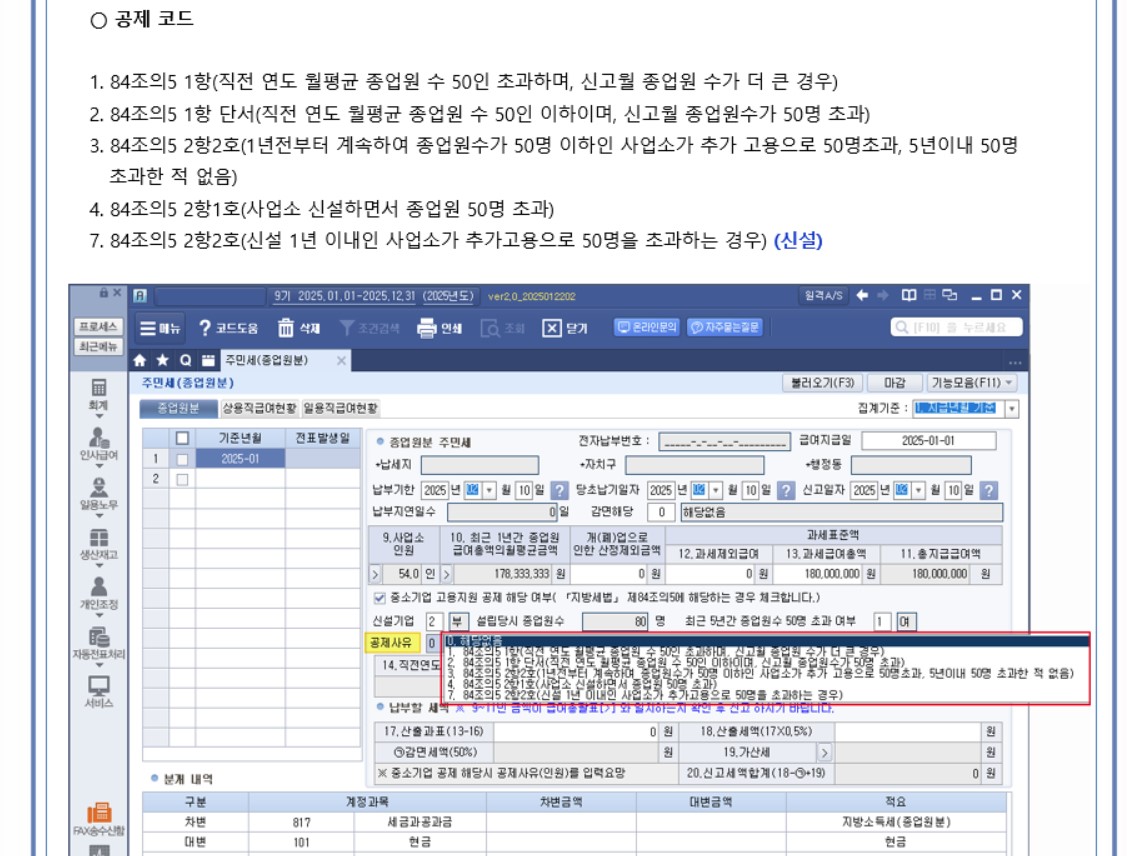Open the 메뉴 hamburger menu
Screen dimensions: 1127x856
click(x=160, y=328)
